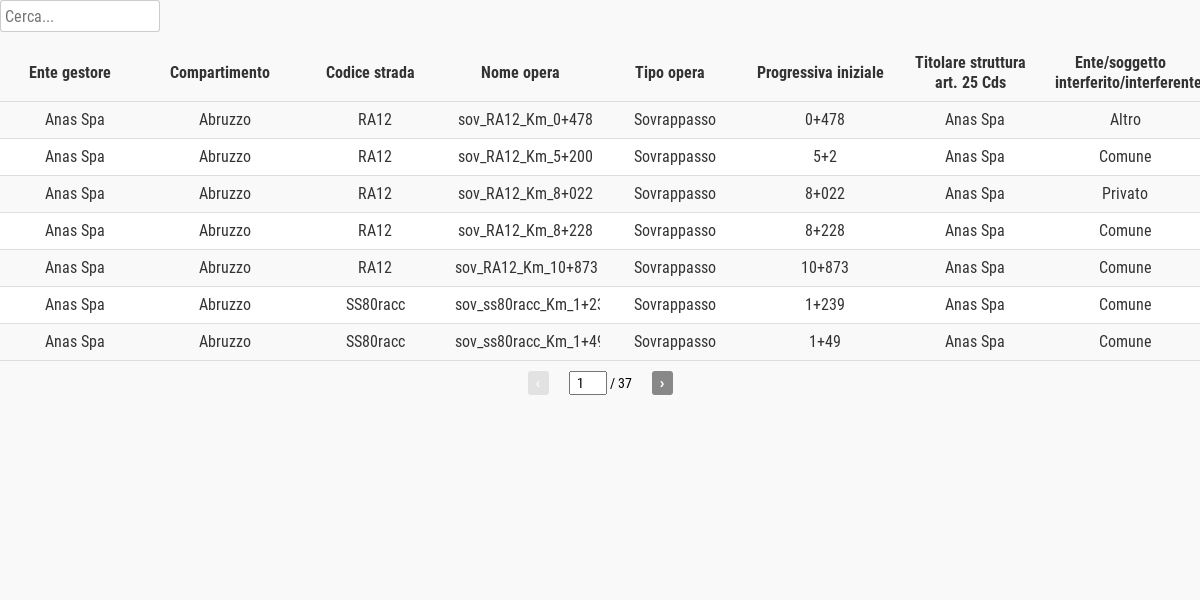Sort by Ente gestore column header
Screen dimensions: 1200x600
click(x=70, y=72)
